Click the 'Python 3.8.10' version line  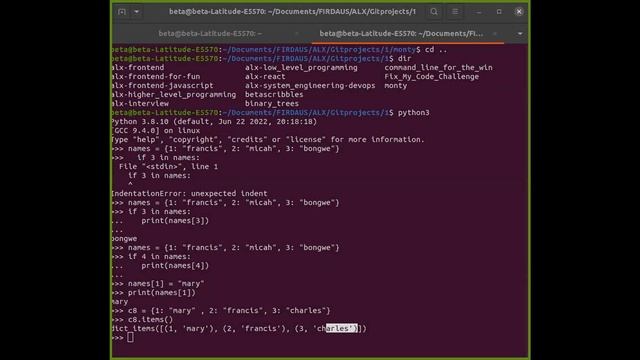coord(214,122)
